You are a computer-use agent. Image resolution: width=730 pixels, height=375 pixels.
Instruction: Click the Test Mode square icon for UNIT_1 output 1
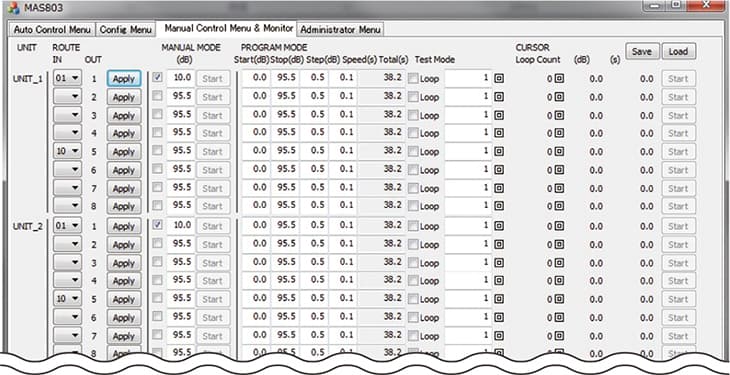pos(499,79)
